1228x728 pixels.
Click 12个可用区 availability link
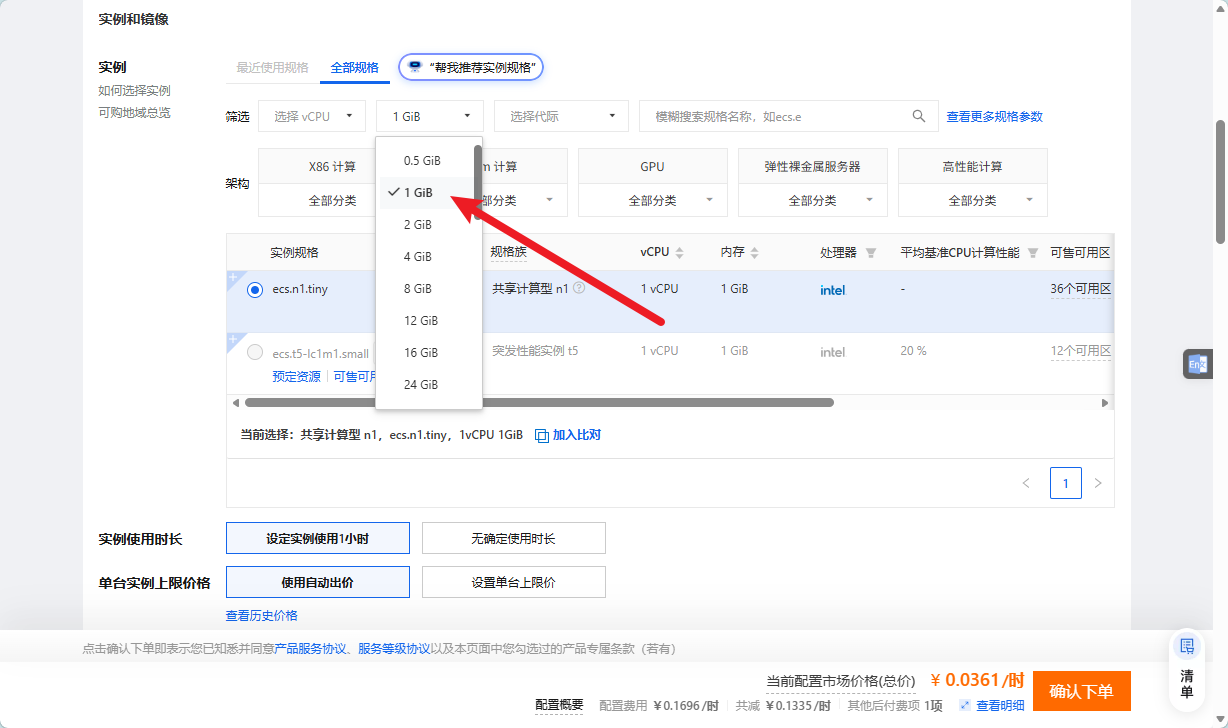(x=1081, y=351)
